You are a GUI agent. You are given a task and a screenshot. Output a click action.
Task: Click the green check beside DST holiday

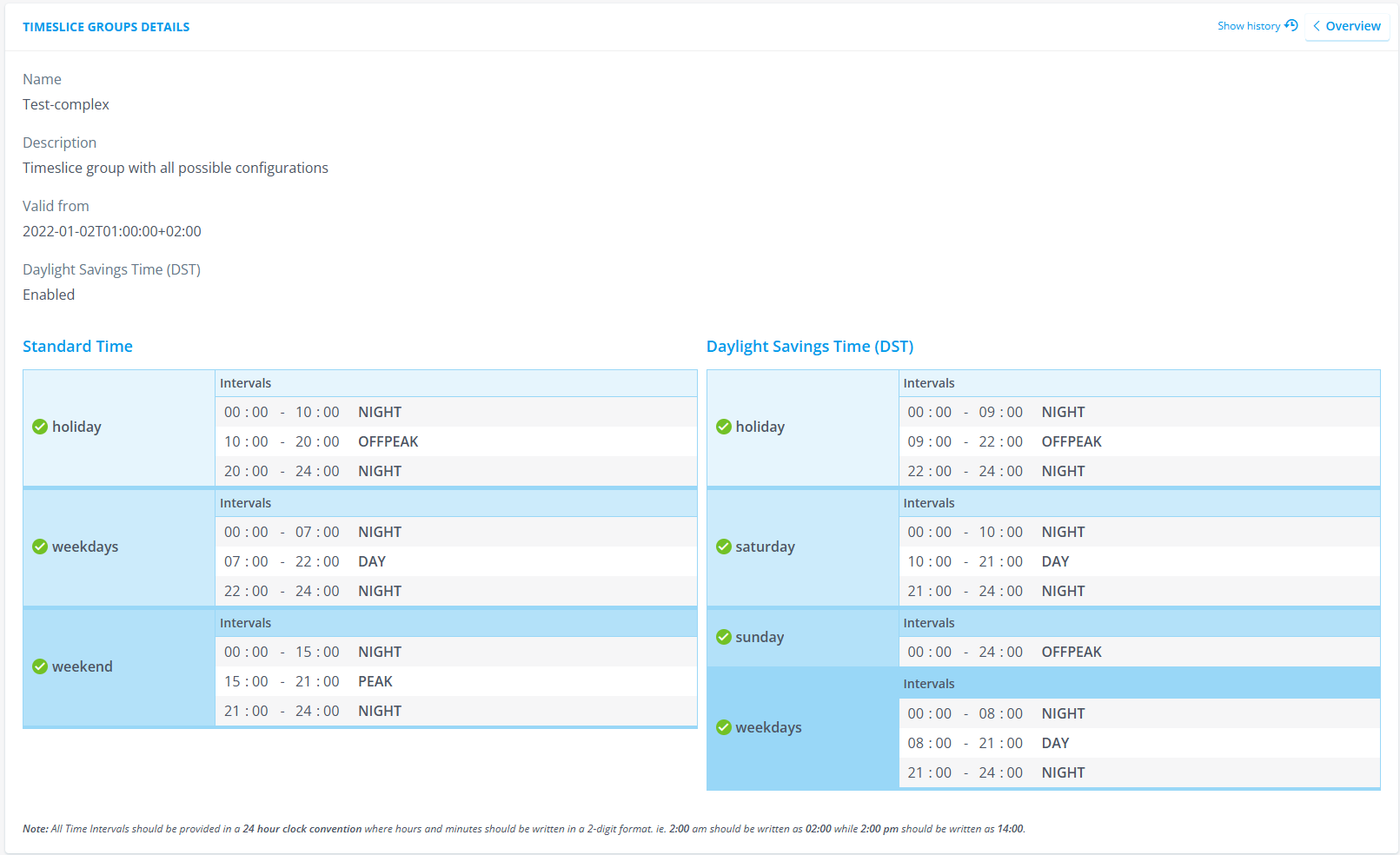(723, 427)
